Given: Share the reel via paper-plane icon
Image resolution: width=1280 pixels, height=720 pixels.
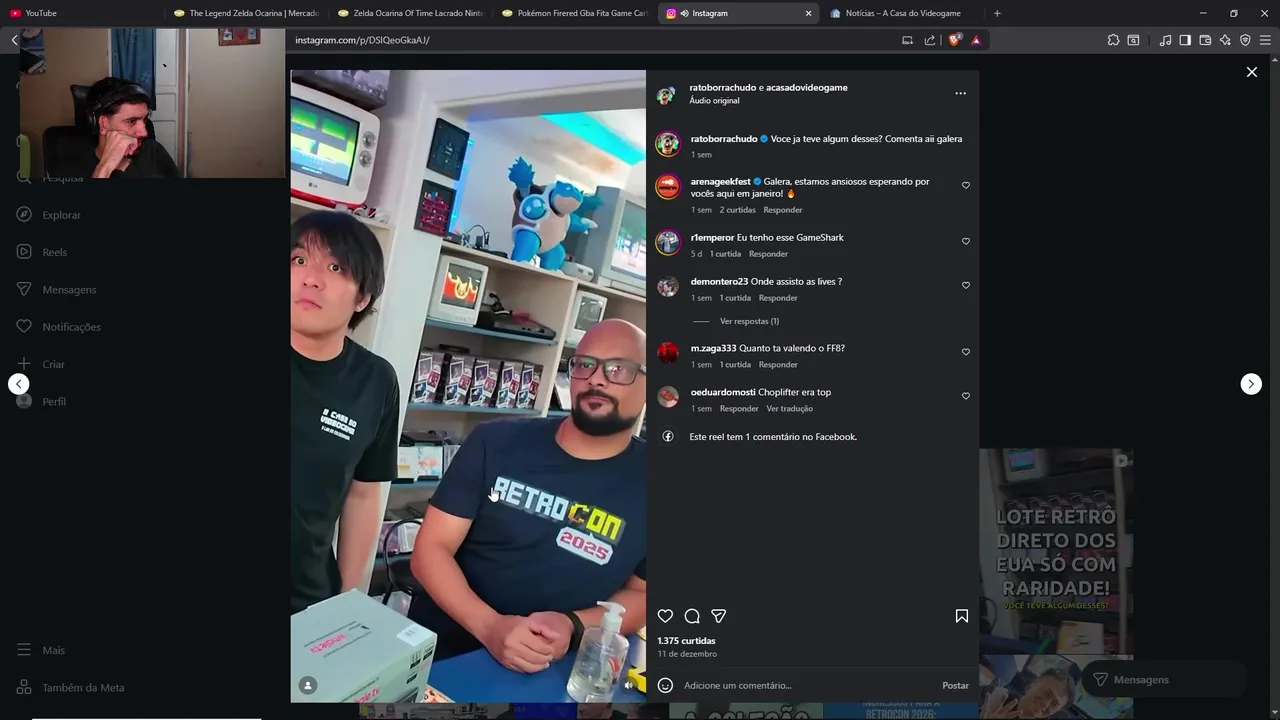Looking at the screenshot, I should (718, 616).
